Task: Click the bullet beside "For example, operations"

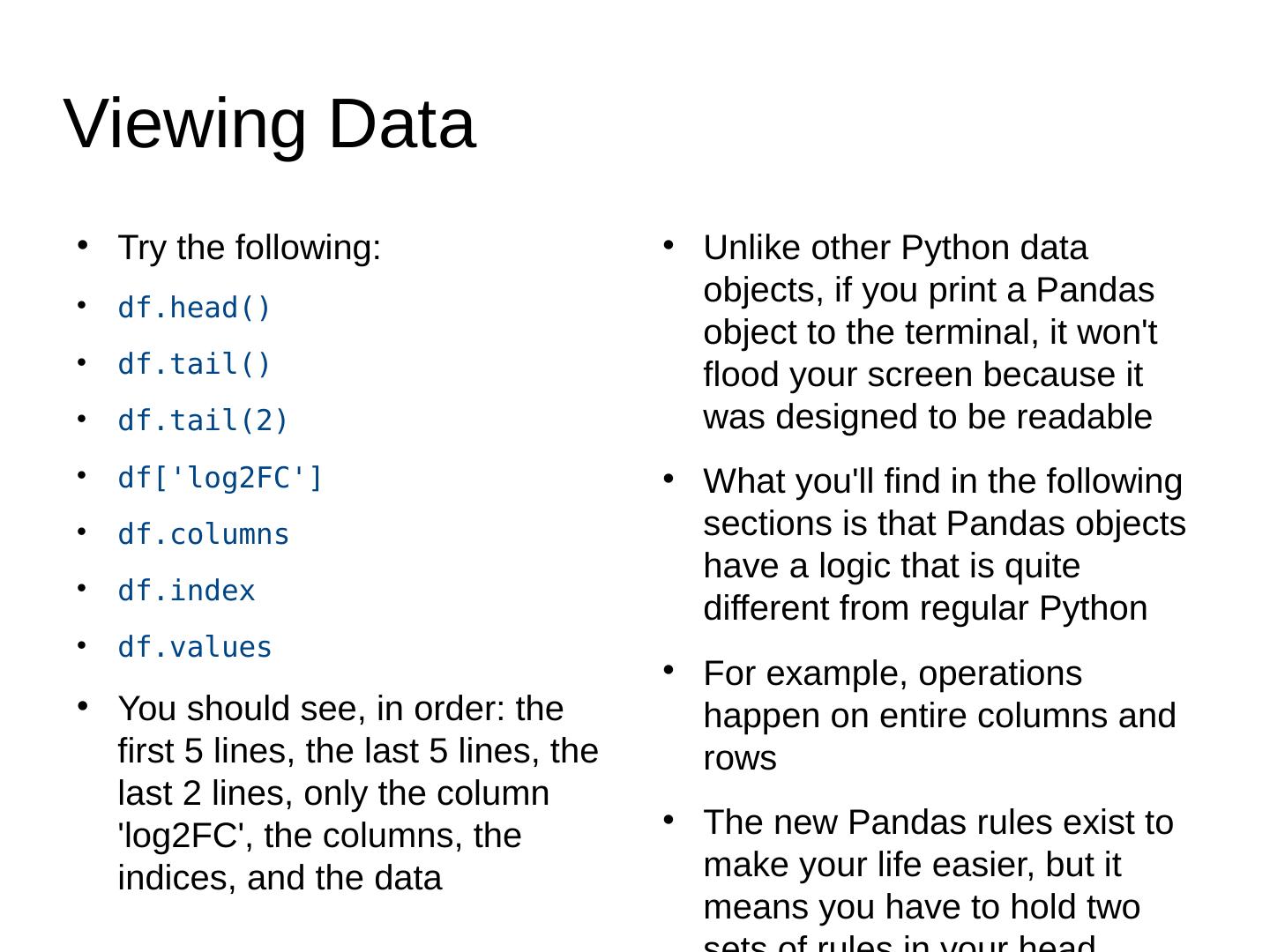Action: coord(668,671)
